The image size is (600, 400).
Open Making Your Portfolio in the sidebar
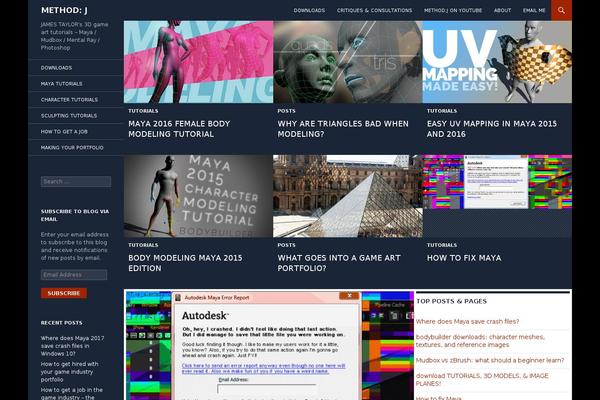72,148
